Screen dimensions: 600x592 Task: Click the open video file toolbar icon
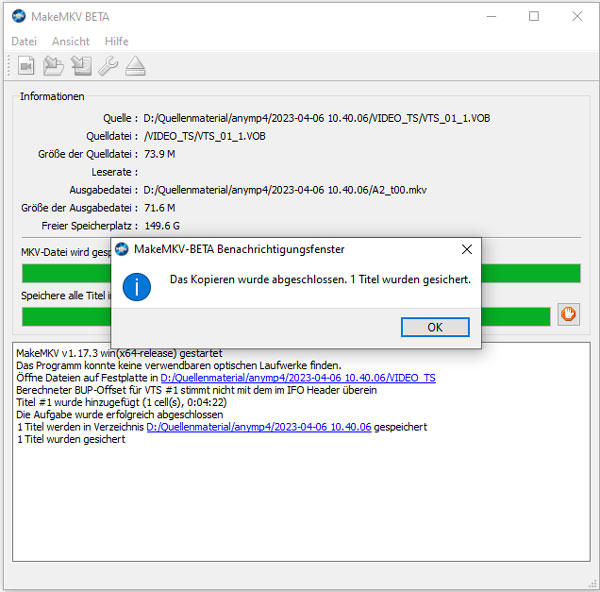(26, 66)
